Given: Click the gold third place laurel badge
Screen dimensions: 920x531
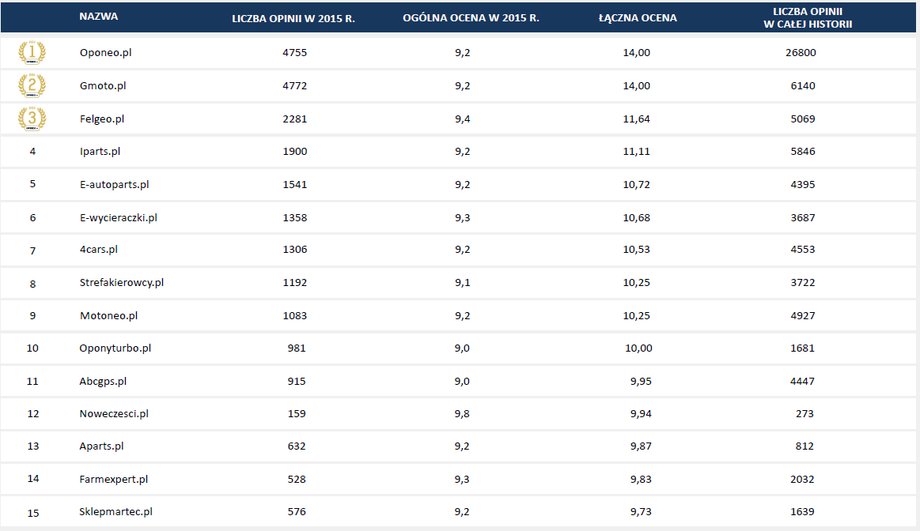Looking at the screenshot, I should pos(32,119).
